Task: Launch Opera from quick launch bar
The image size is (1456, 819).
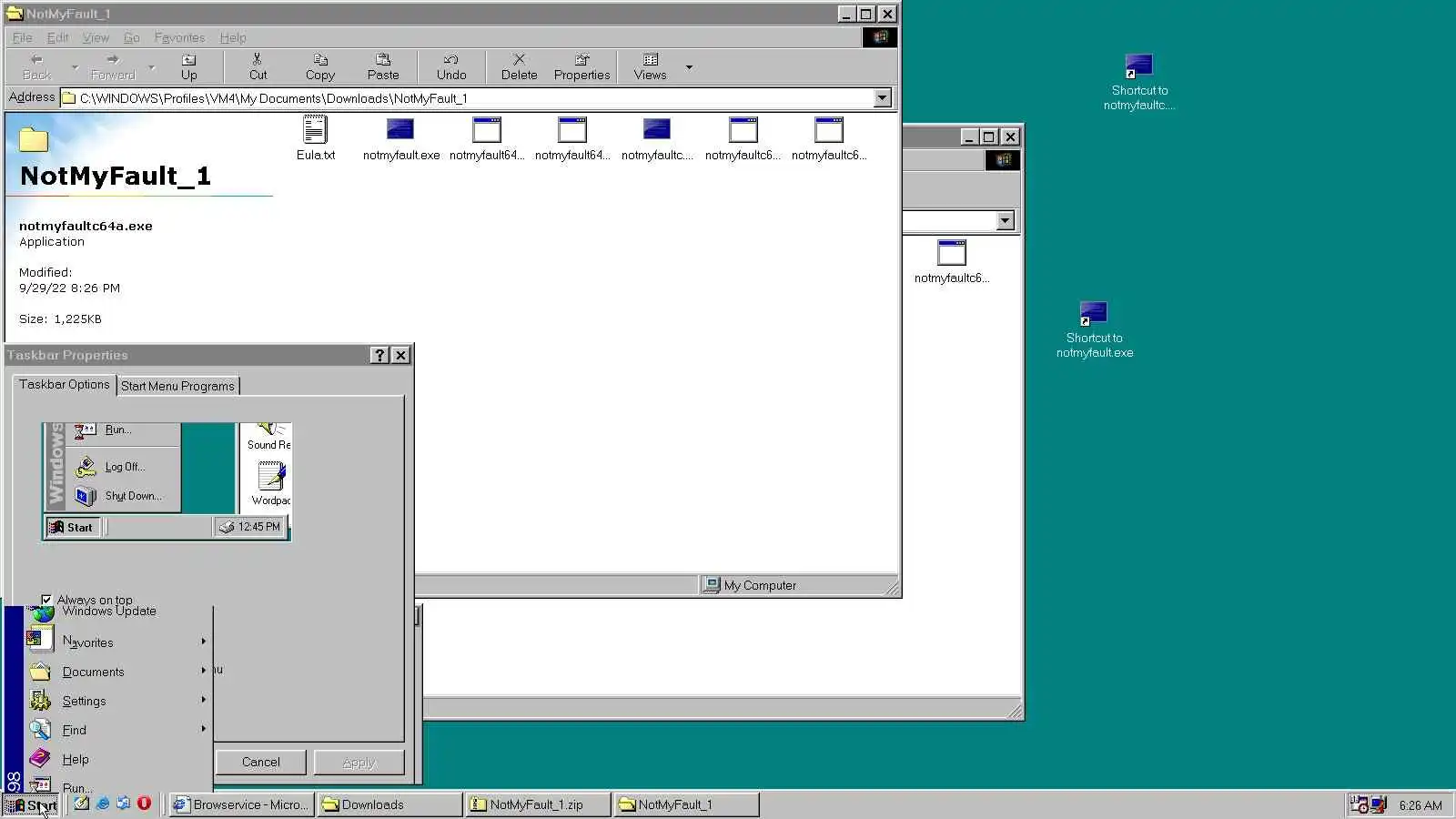Action: pos(144,804)
